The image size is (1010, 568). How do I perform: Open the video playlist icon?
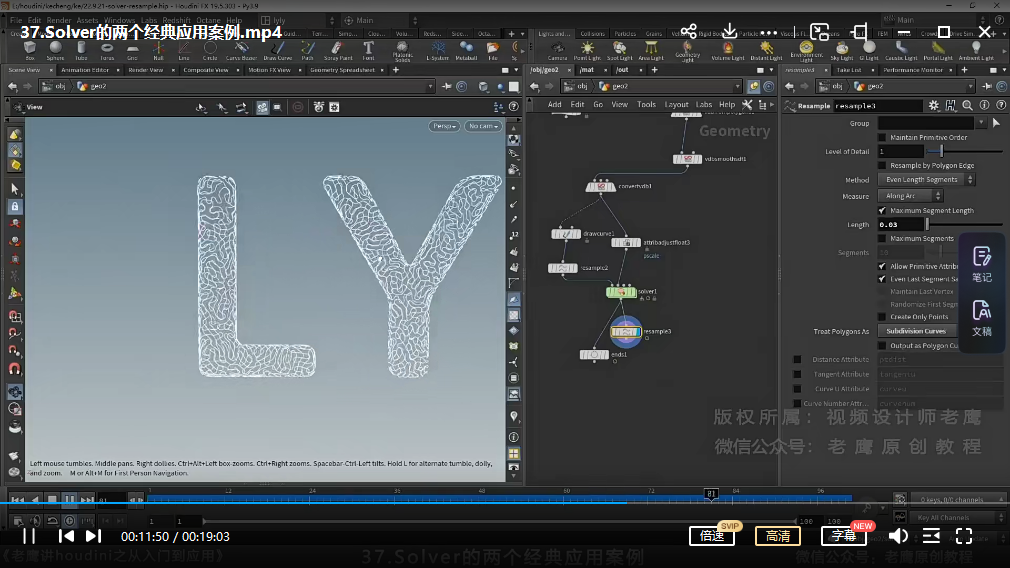931,536
